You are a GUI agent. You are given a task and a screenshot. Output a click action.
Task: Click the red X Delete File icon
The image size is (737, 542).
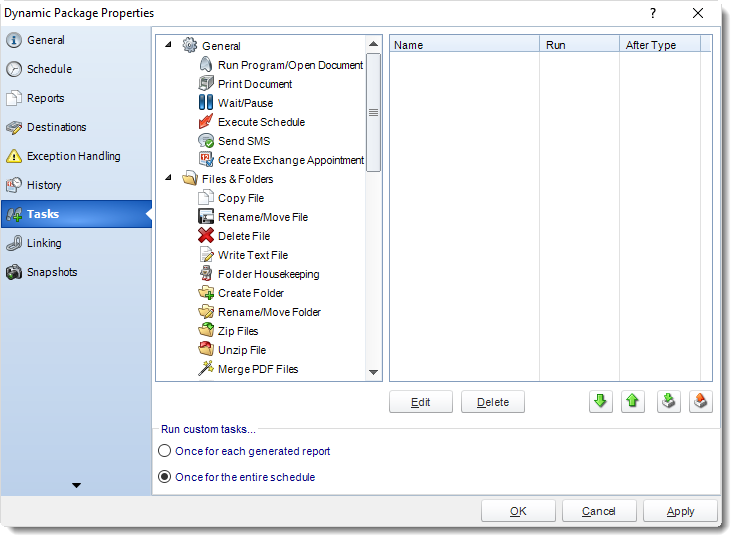tap(206, 236)
